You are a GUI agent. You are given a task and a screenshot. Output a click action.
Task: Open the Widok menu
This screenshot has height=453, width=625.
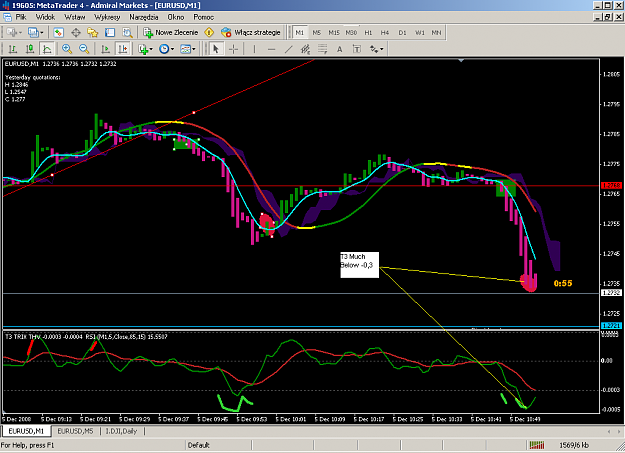[45, 17]
